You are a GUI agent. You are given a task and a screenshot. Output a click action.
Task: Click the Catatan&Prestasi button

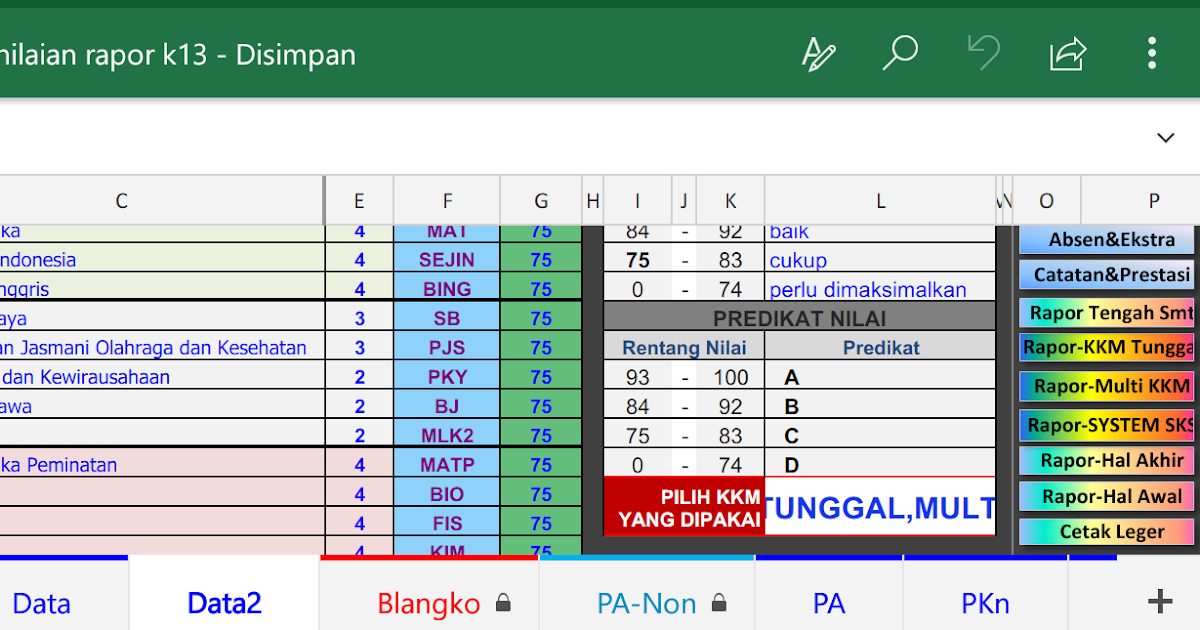(x=1106, y=274)
